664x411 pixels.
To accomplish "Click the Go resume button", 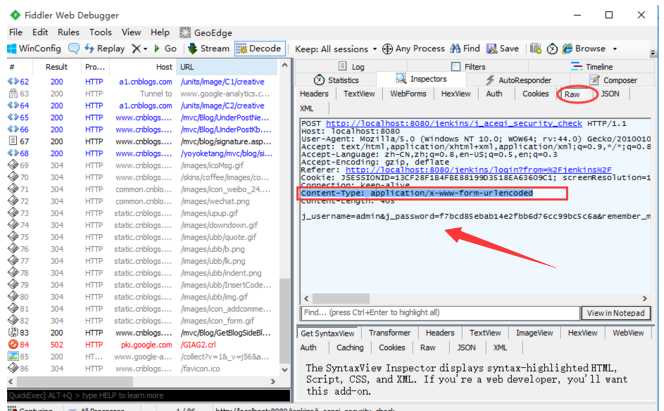I will click(x=166, y=49).
